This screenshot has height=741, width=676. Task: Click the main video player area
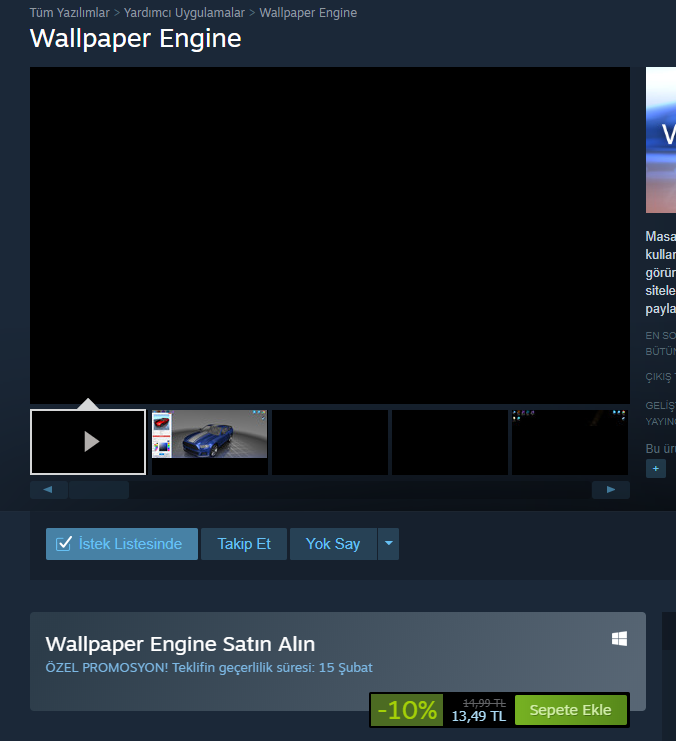click(329, 235)
